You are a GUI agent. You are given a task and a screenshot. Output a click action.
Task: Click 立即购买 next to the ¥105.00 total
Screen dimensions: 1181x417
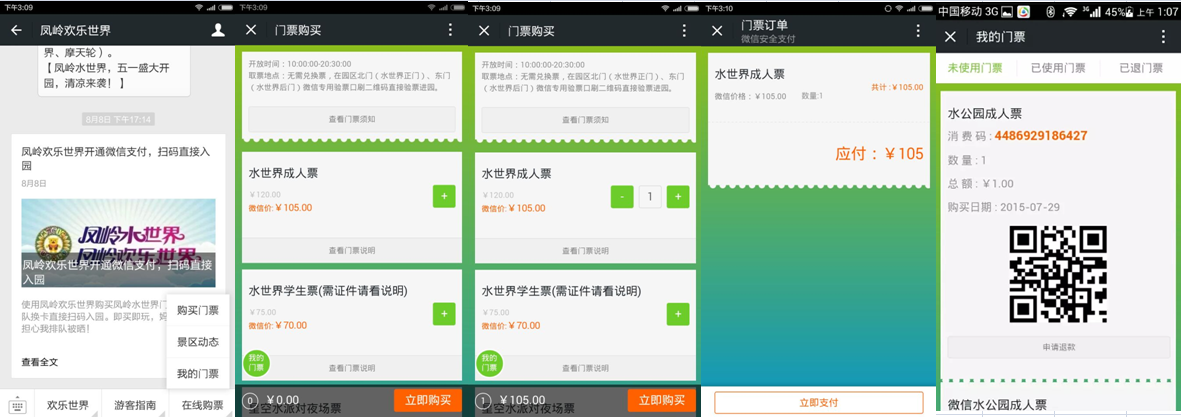(x=661, y=400)
